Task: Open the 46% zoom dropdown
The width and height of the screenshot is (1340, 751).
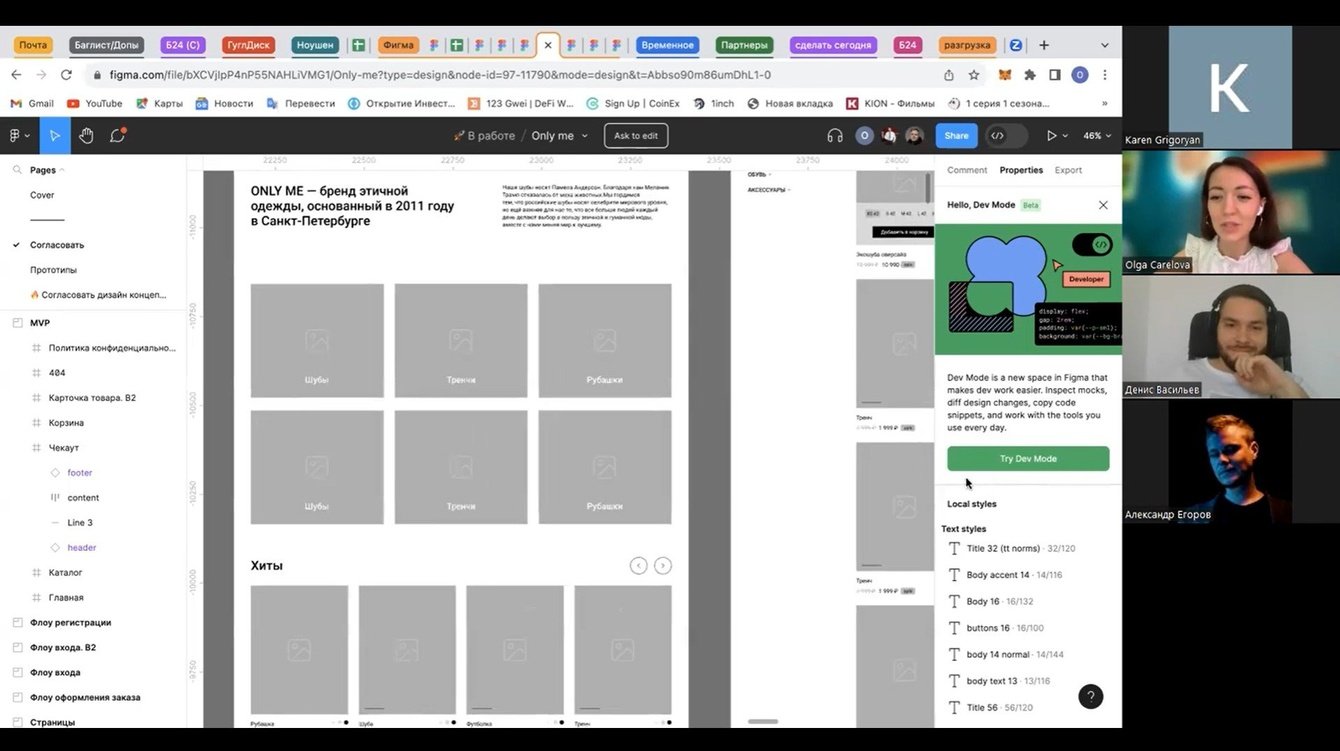Action: coord(1097,136)
